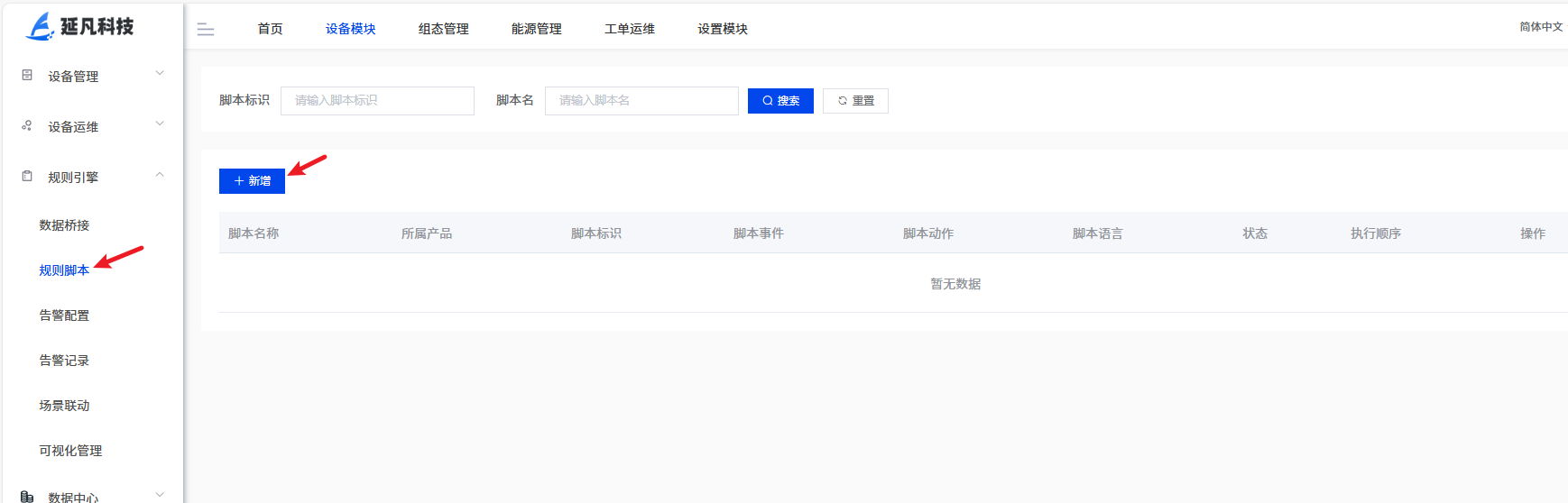The width and height of the screenshot is (1568, 503).
Task: Open 能源管理 in the top menu
Action: 536,29
